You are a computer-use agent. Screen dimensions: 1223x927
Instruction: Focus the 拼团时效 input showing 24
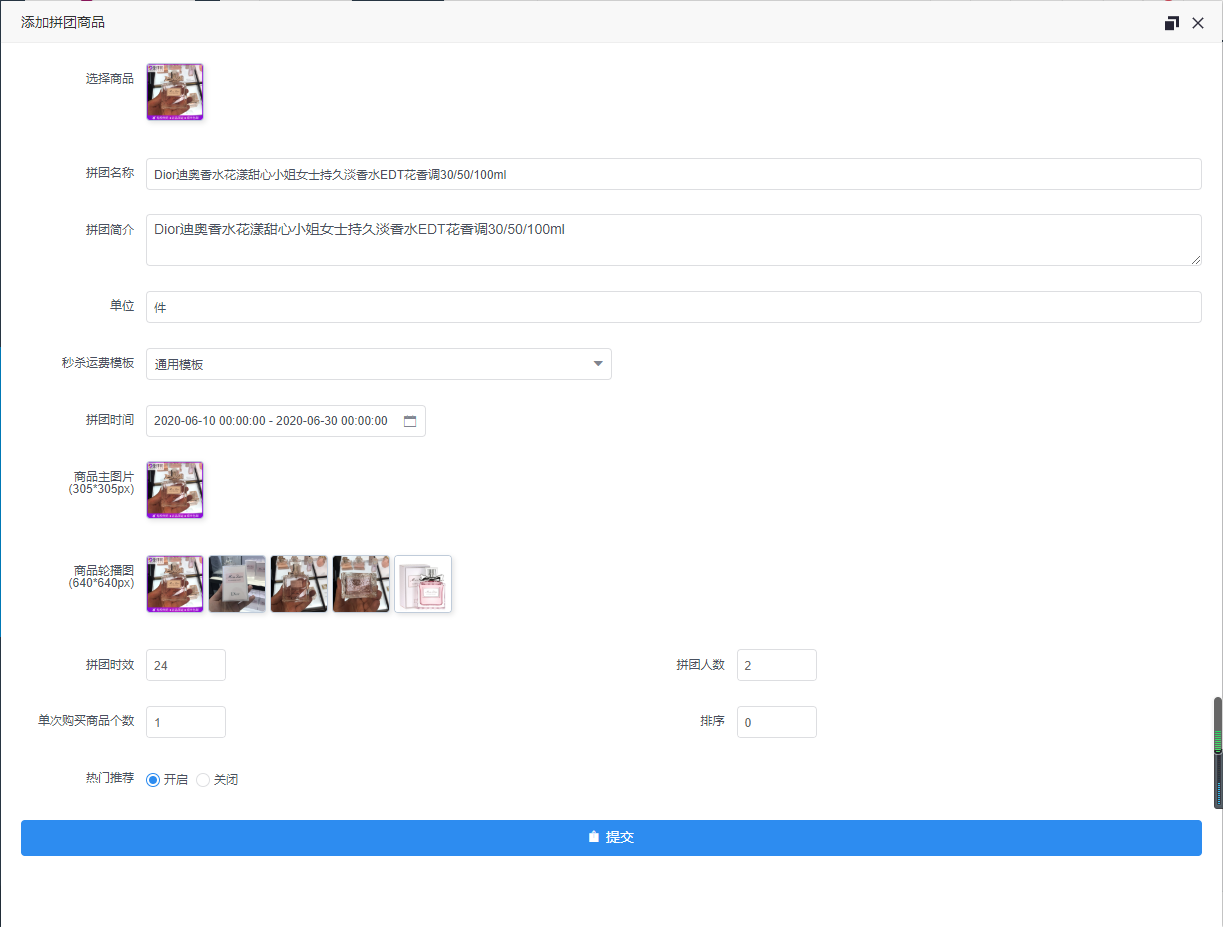186,665
